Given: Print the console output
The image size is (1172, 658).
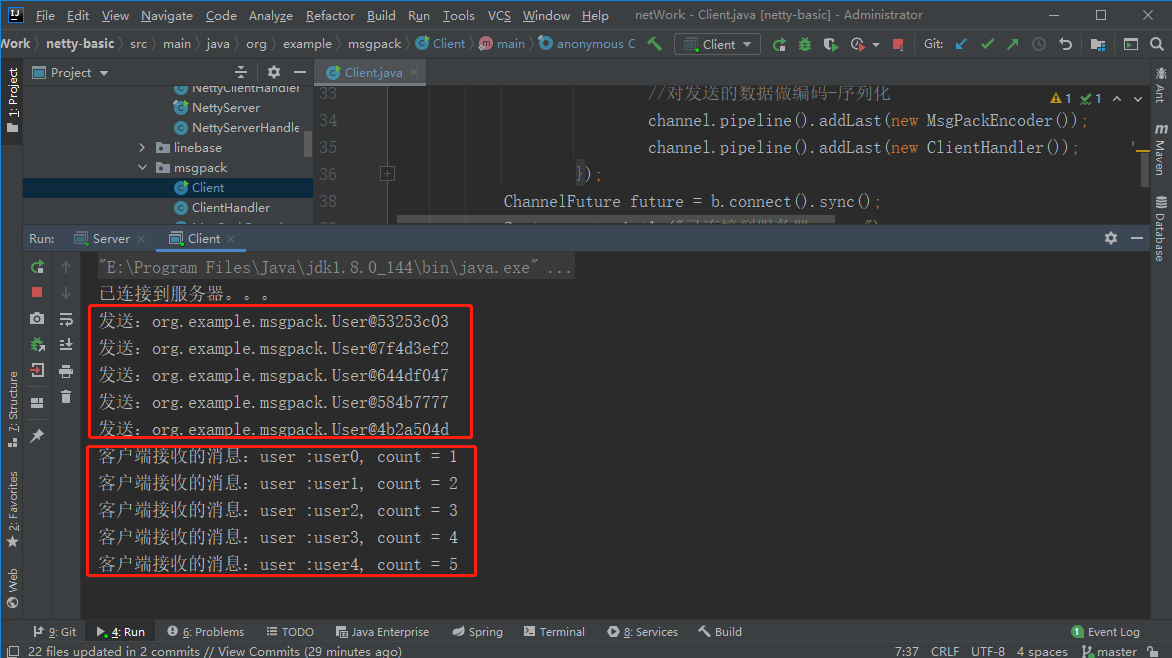Looking at the screenshot, I should coord(66,371).
